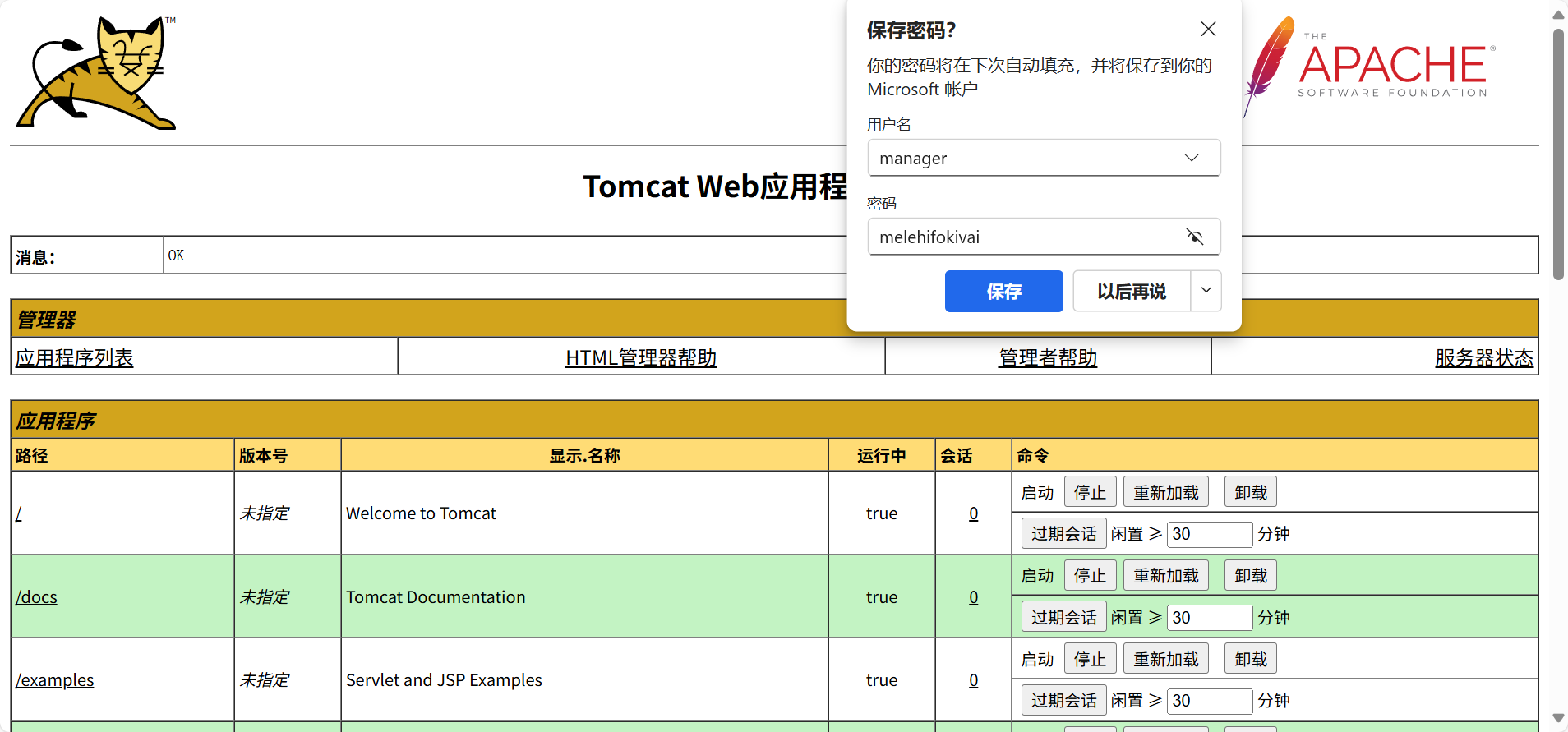Click idle minutes field in /docs row
The image size is (1568, 732).
(1210, 617)
